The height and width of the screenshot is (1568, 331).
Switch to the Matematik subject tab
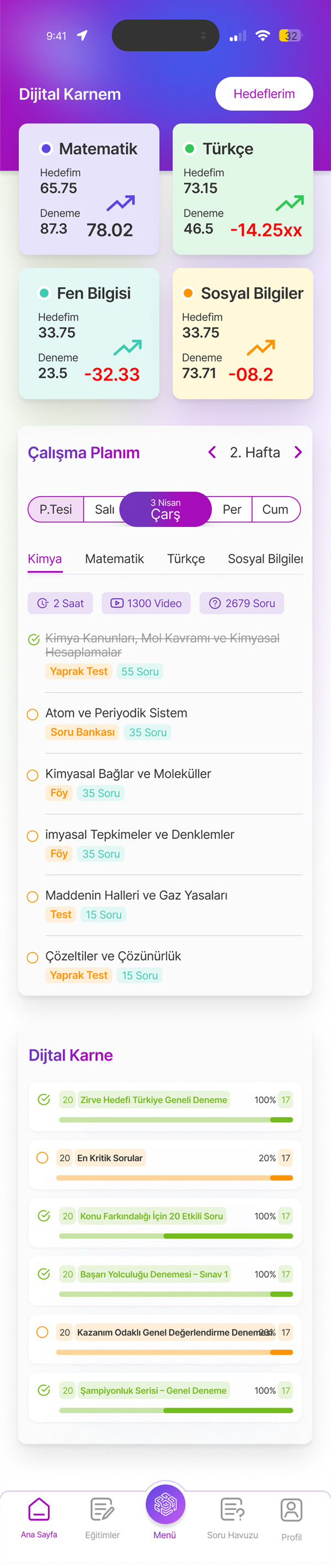[x=115, y=559]
